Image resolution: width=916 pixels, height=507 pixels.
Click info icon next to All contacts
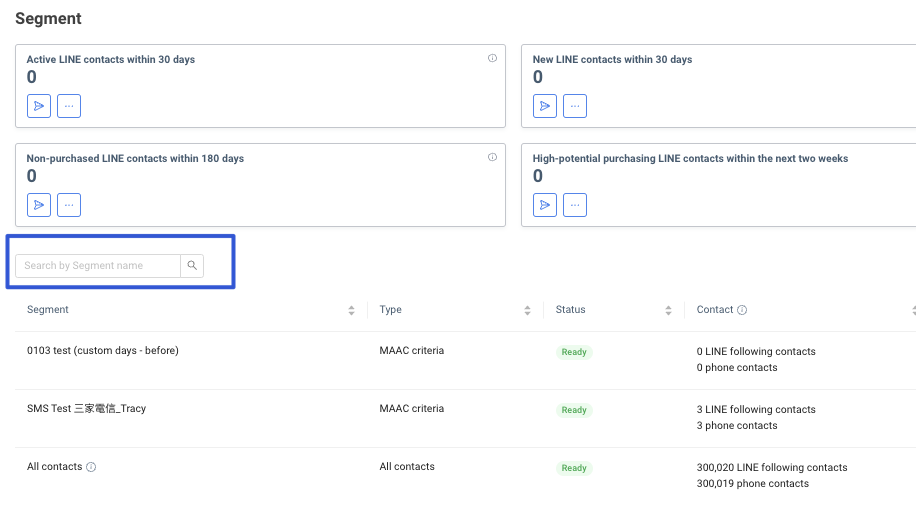91,467
